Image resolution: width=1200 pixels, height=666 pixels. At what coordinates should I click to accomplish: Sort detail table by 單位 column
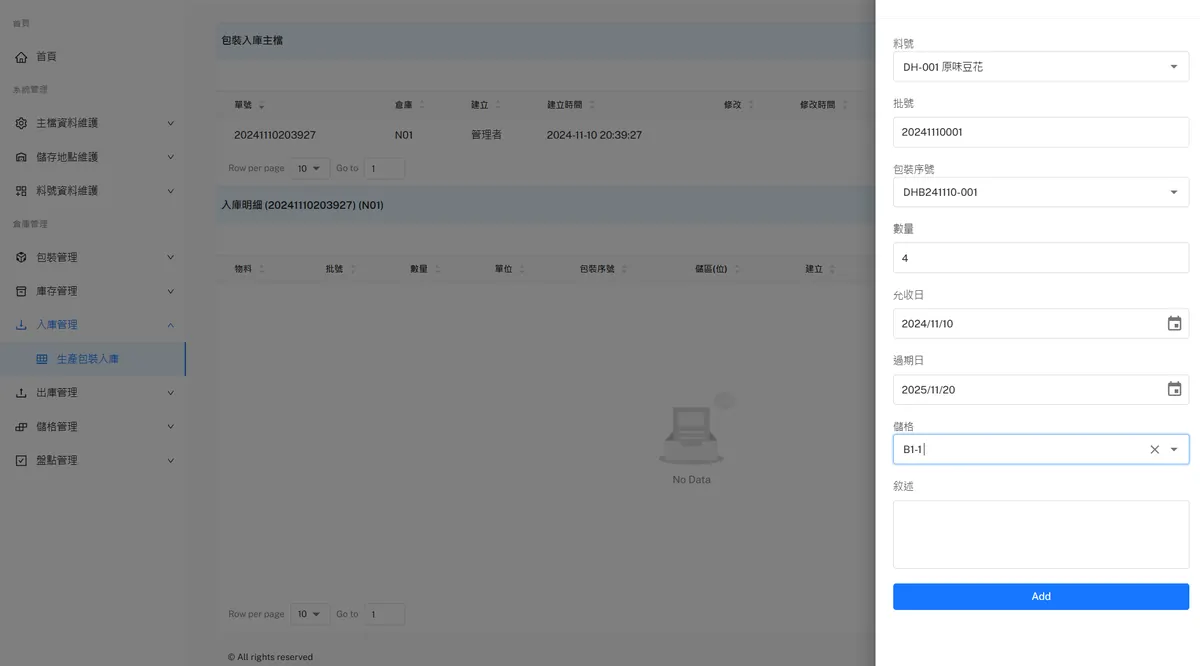pyautogui.click(x=522, y=270)
